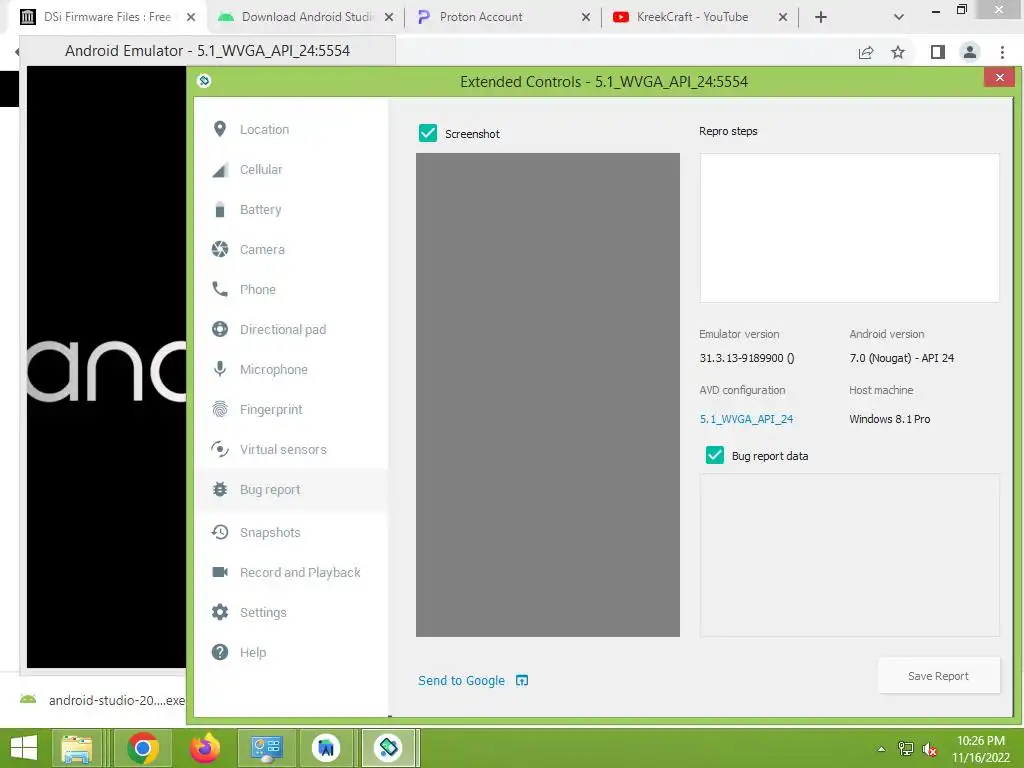Click the Virtual sensors icon

click(220, 449)
